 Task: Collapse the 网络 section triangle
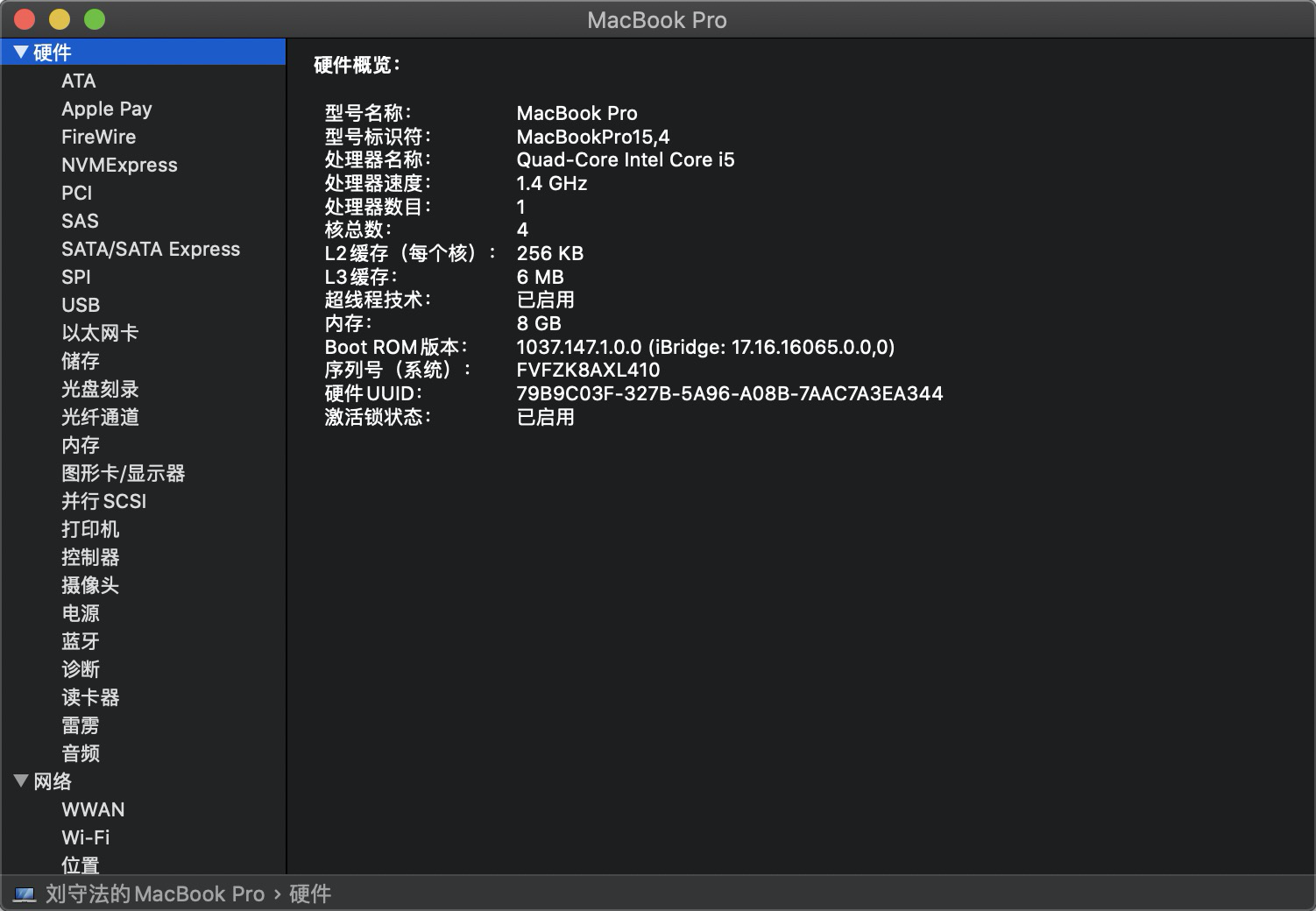pos(21,781)
